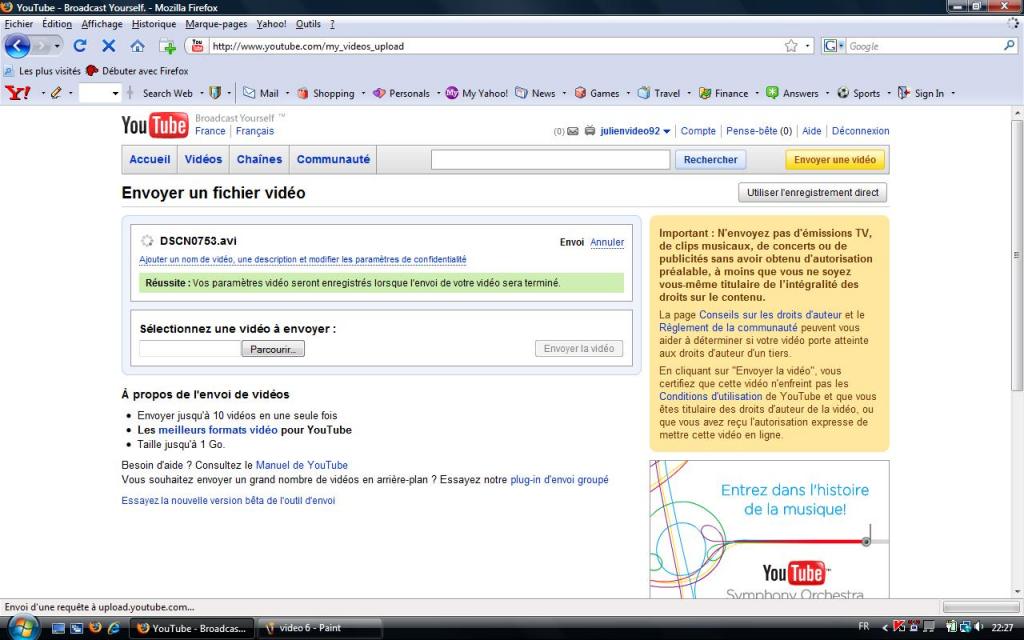Go to Chaînes tab

tap(259, 159)
